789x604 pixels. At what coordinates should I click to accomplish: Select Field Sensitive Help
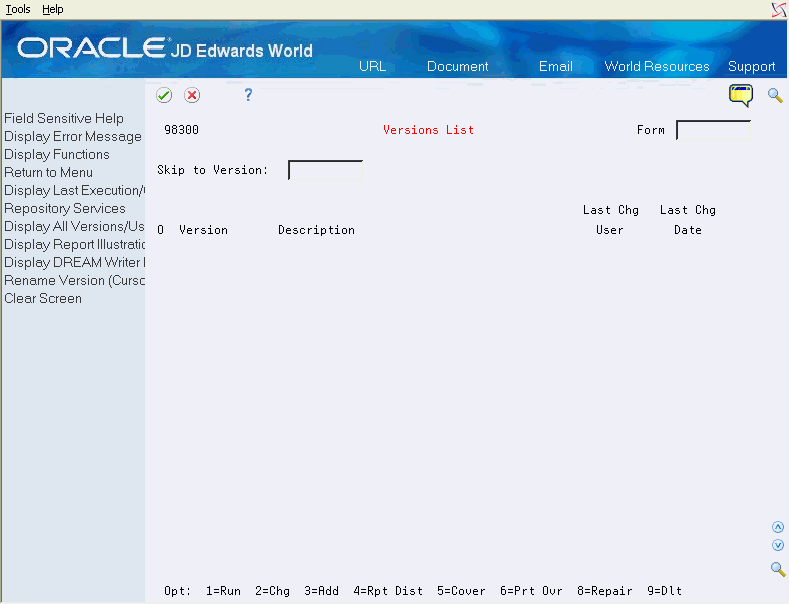[x=64, y=118]
